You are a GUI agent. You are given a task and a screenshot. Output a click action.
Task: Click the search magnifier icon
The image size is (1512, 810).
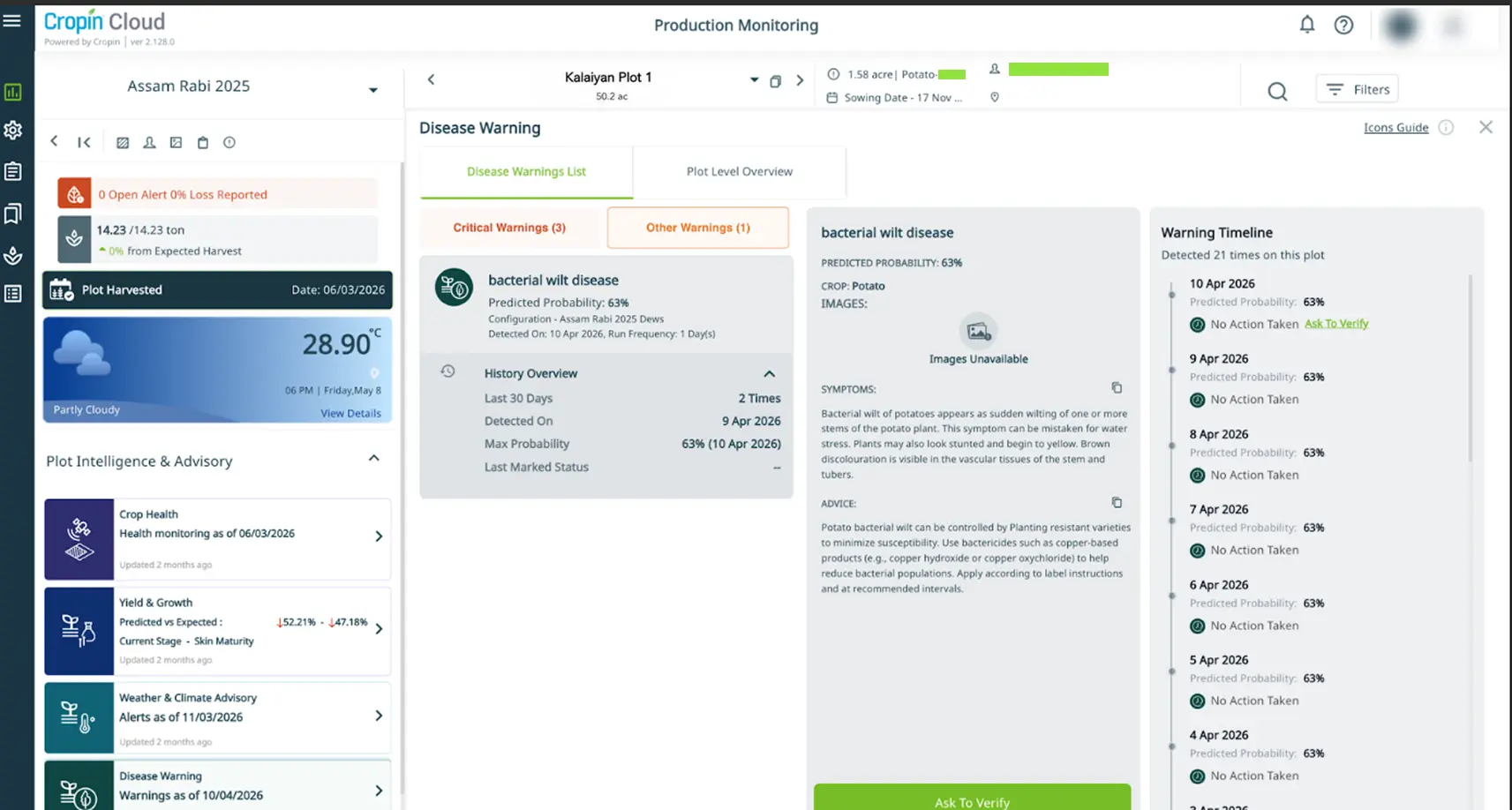click(1277, 91)
